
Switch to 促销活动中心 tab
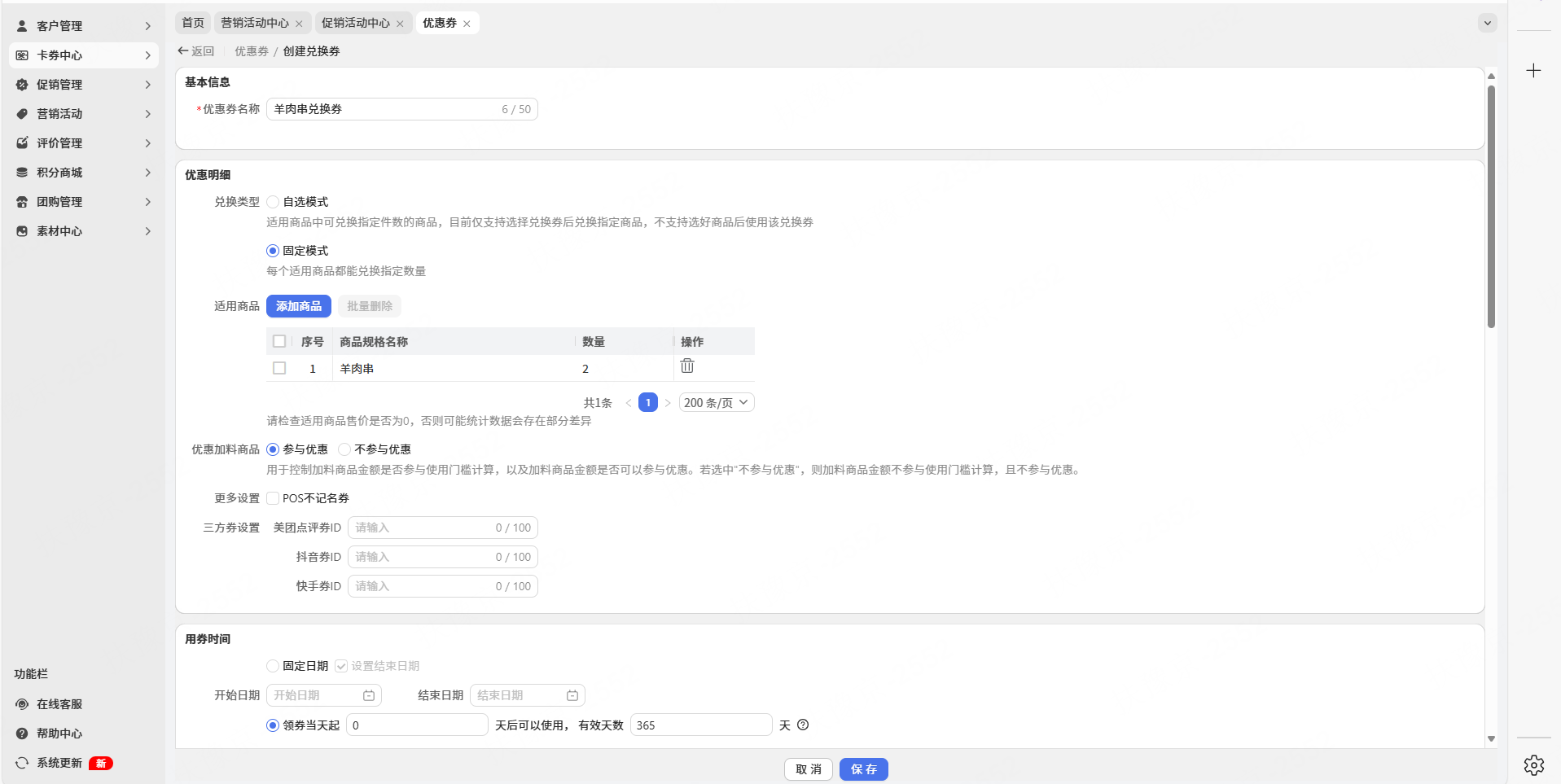pos(363,23)
